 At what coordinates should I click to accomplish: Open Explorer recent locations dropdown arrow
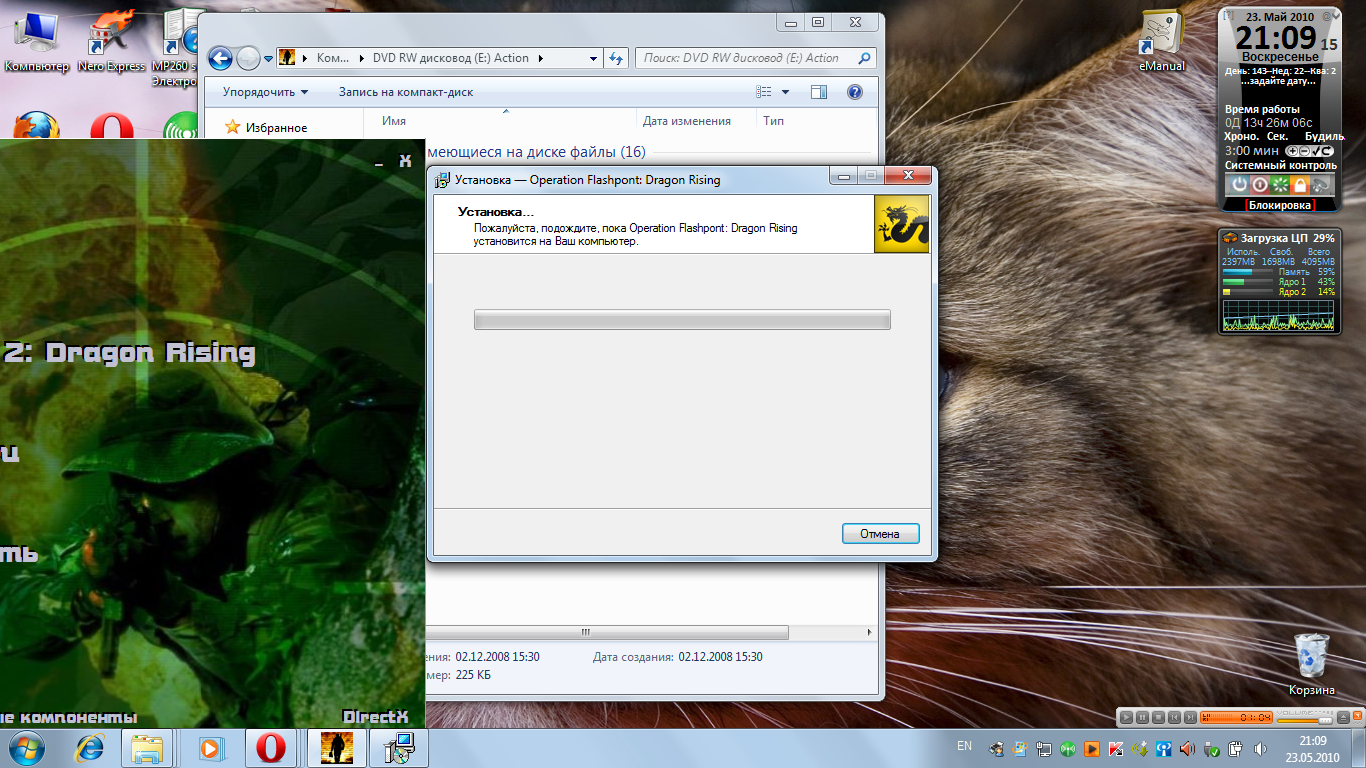point(268,59)
